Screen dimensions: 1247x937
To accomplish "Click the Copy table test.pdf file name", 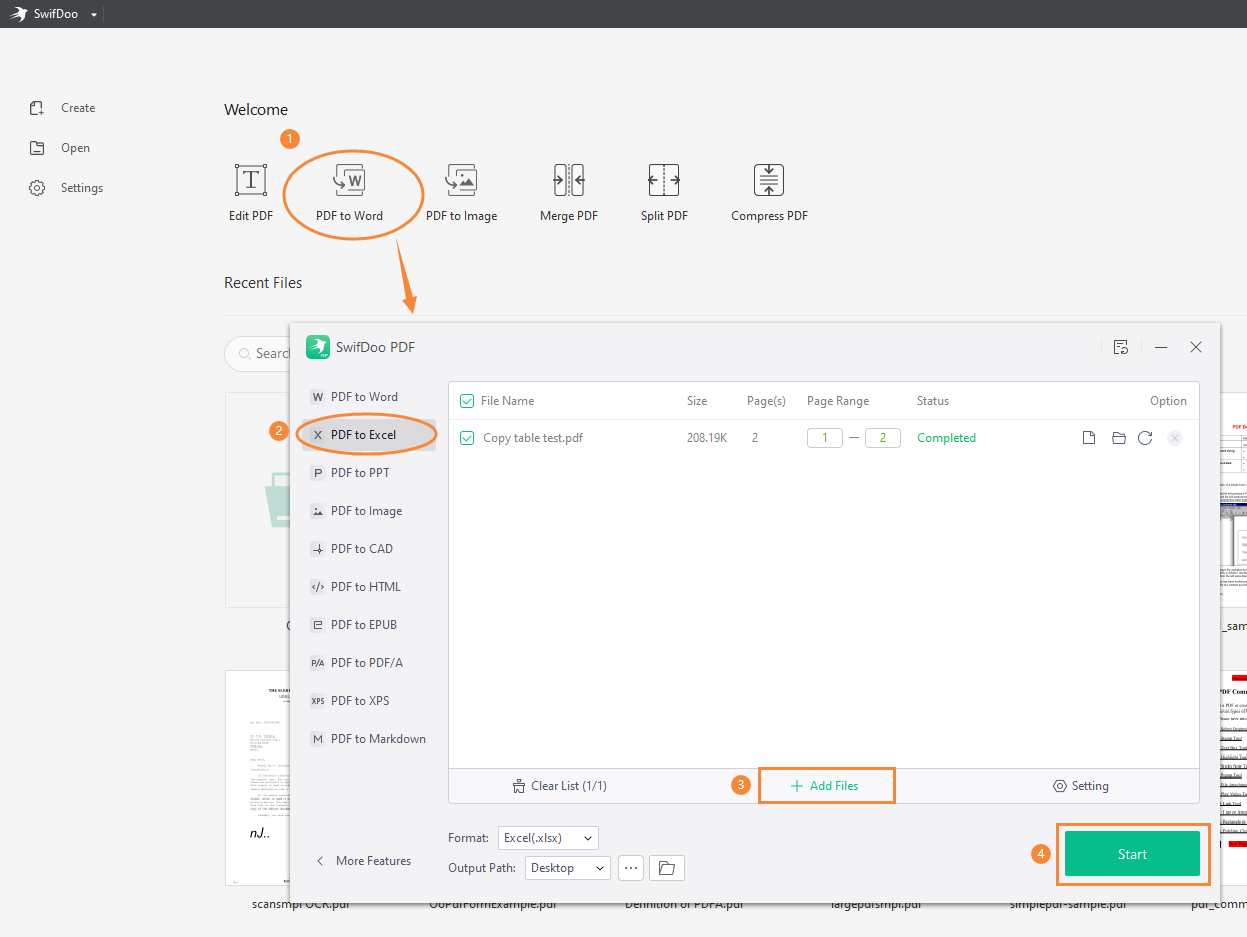I will pyautogui.click(x=533, y=438).
